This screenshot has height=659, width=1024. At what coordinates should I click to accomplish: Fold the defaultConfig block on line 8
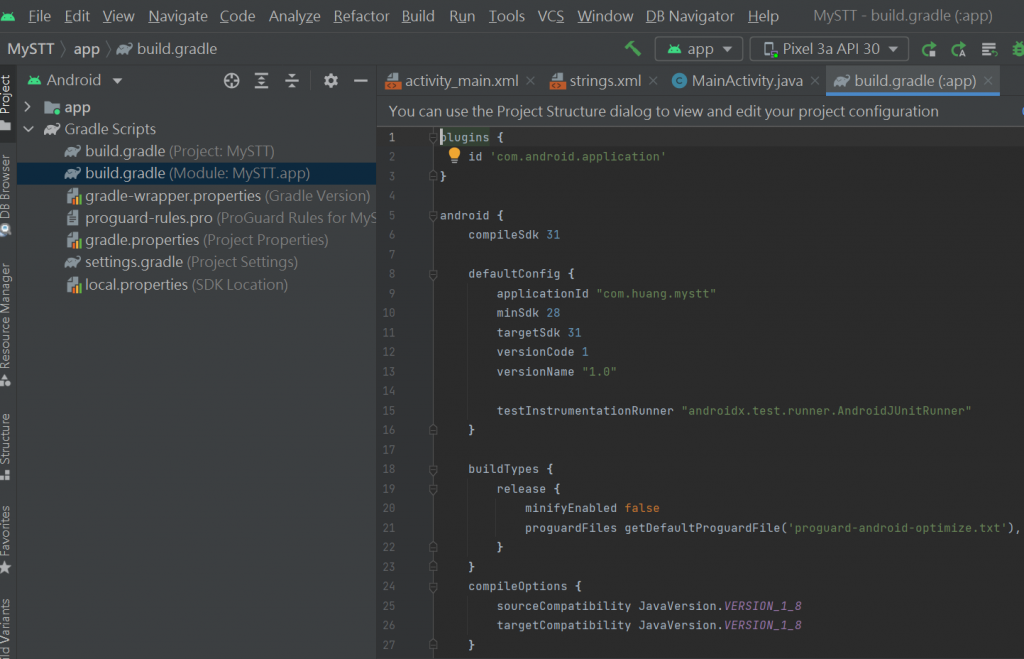coord(432,274)
